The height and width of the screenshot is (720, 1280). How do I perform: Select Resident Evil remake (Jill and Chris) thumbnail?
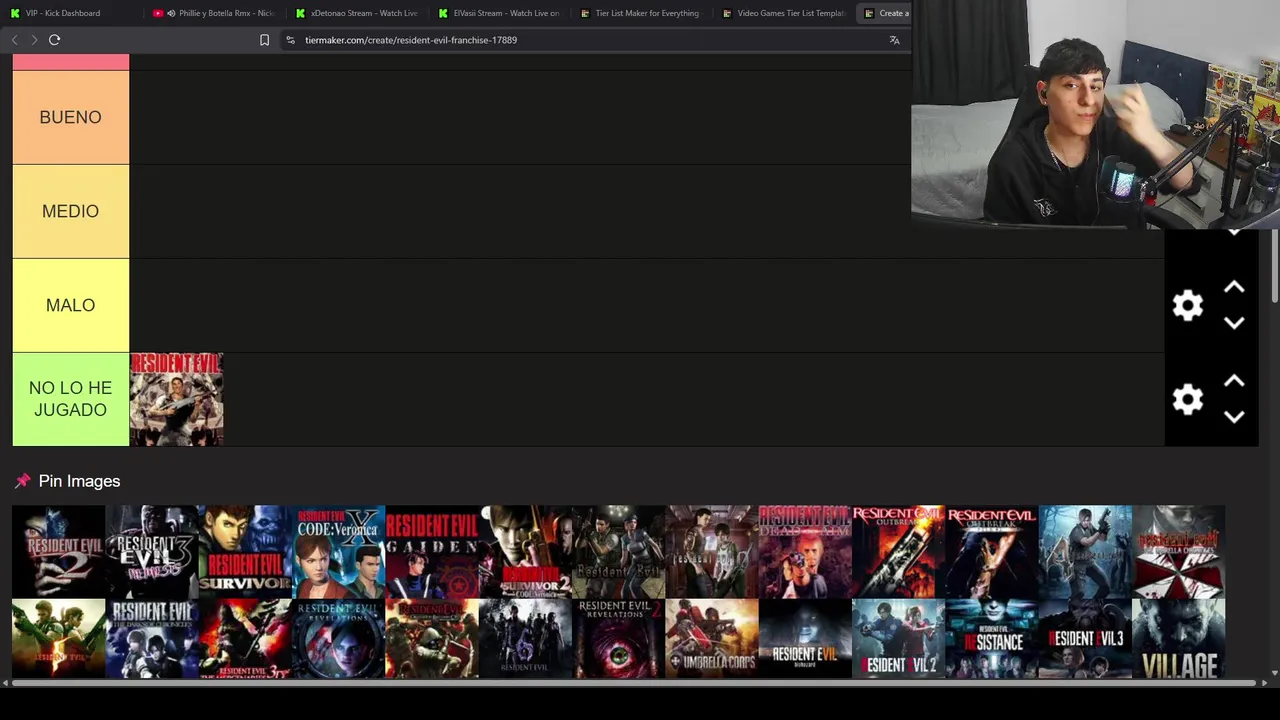tap(619, 551)
